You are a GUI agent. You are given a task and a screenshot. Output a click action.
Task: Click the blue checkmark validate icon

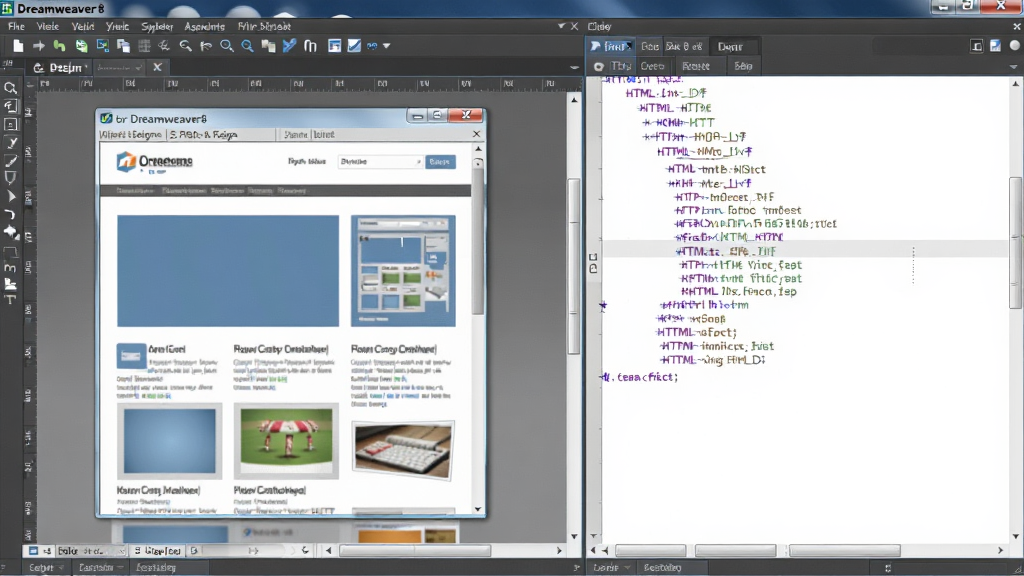point(289,46)
